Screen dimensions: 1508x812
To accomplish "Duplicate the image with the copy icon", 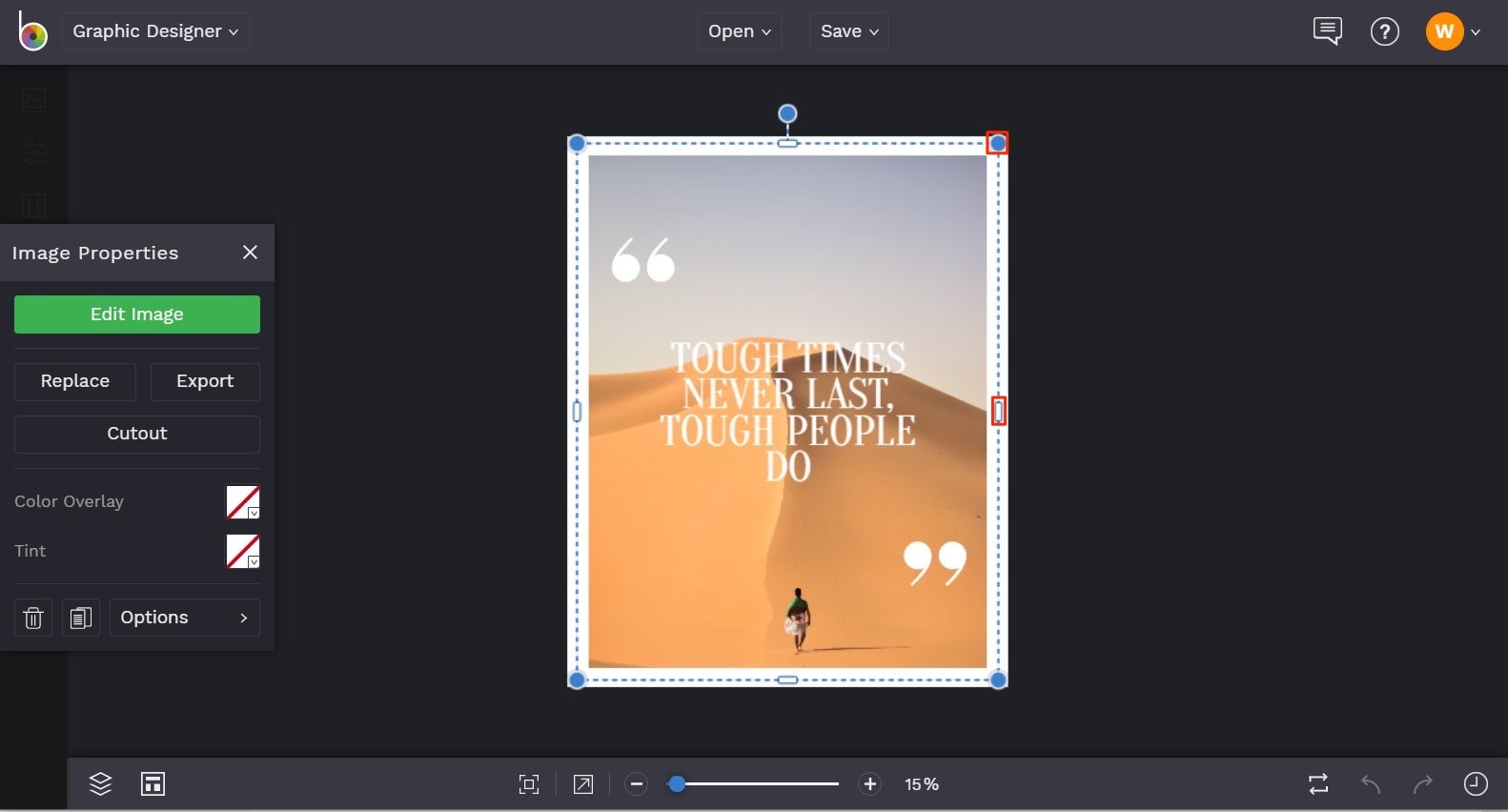I will point(81,618).
